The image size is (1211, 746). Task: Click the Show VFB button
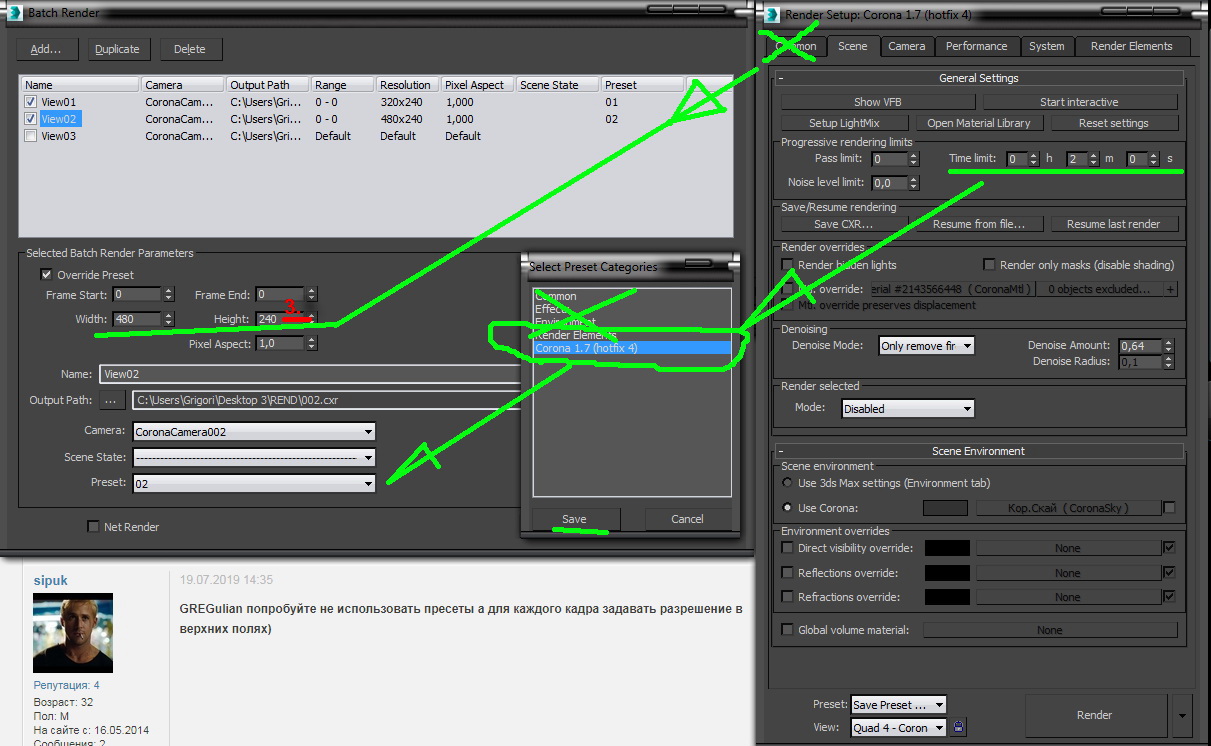point(877,102)
